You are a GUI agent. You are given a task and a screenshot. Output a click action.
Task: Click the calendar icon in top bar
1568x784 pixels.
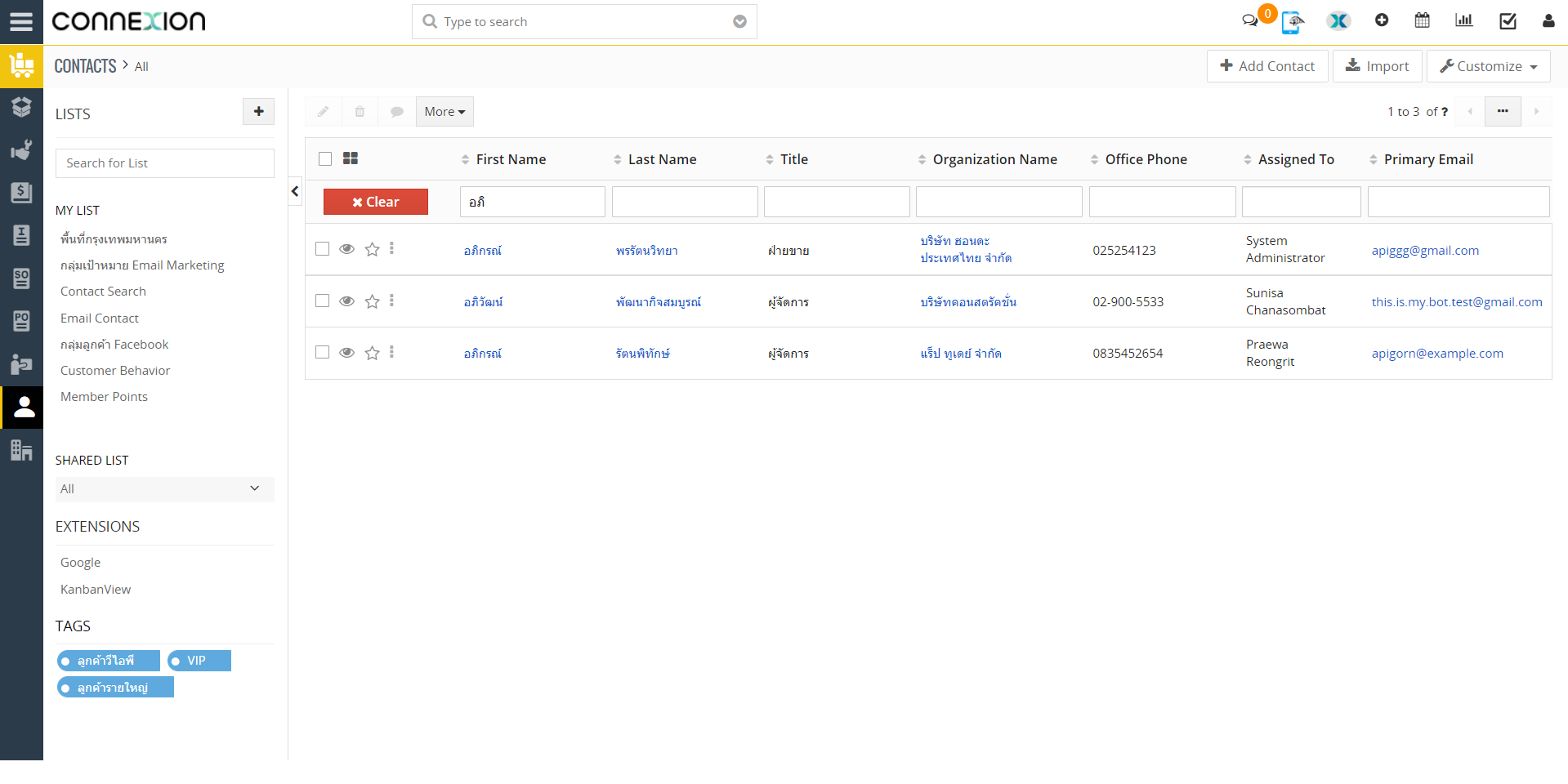[1422, 20]
